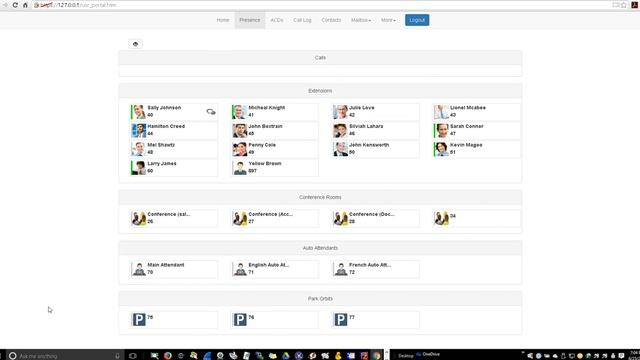Click the browser address bar URL
Viewport: 640px width, 360px height.
point(79,5)
